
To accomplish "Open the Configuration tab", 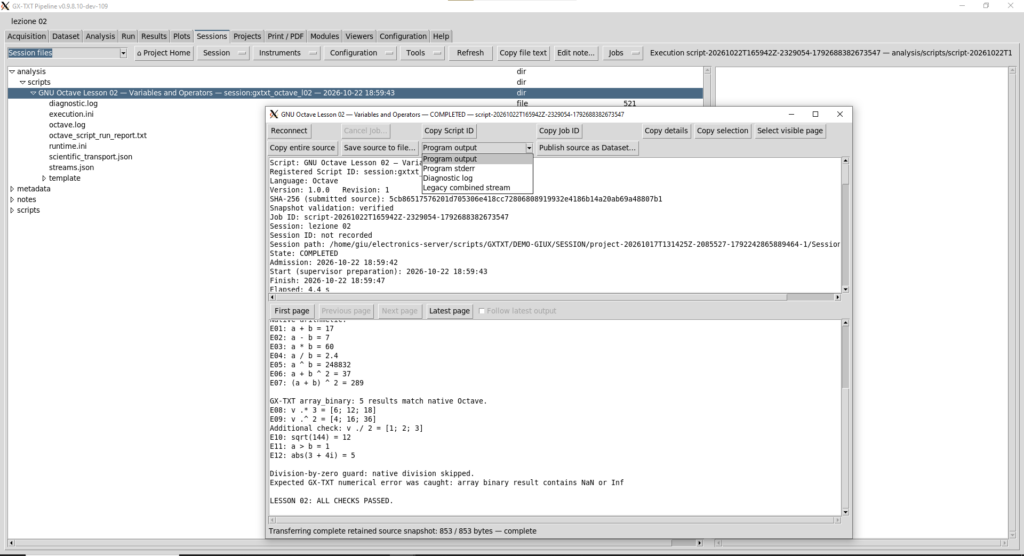I will [x=403, y=37].
